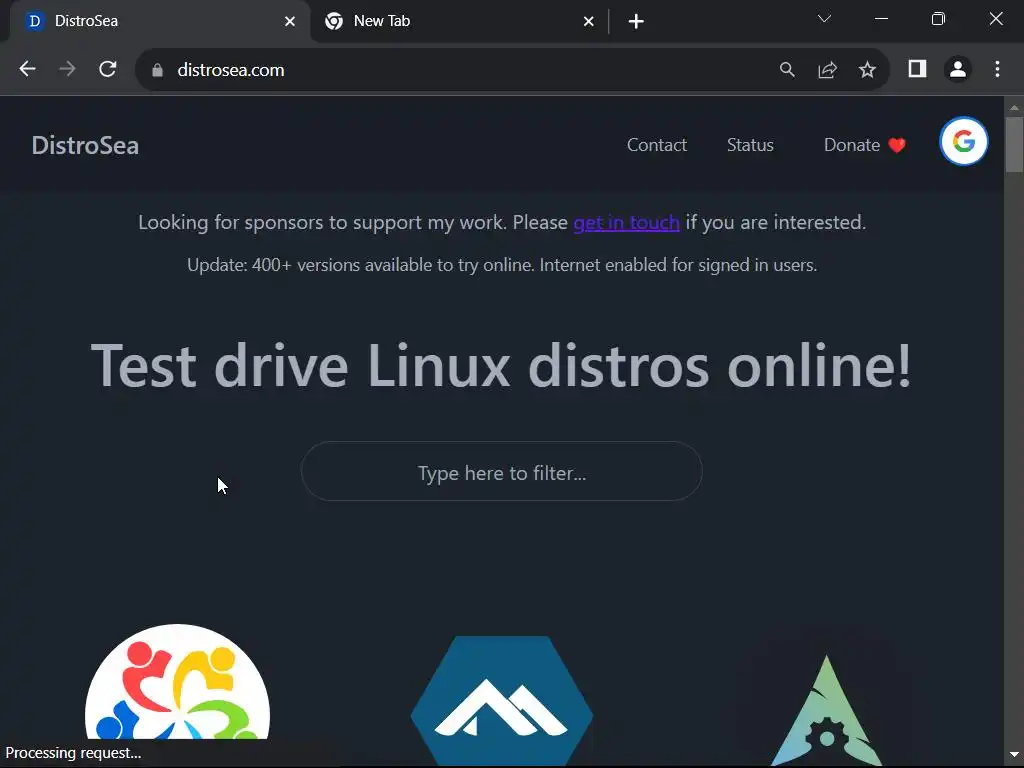The height and width of the screenshot is (768, 1024).
Task: Click the scrollbar down arrow
Action: click(x=1014, y=756)
